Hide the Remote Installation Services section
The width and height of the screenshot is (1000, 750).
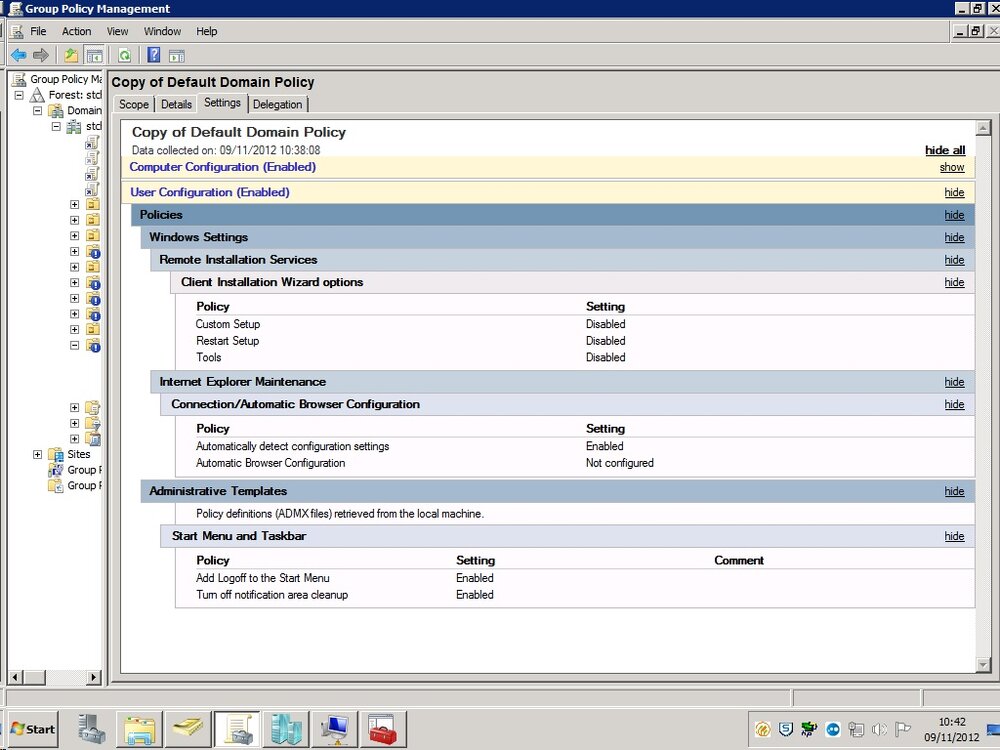pyautogui.click(x=954, y=260)
